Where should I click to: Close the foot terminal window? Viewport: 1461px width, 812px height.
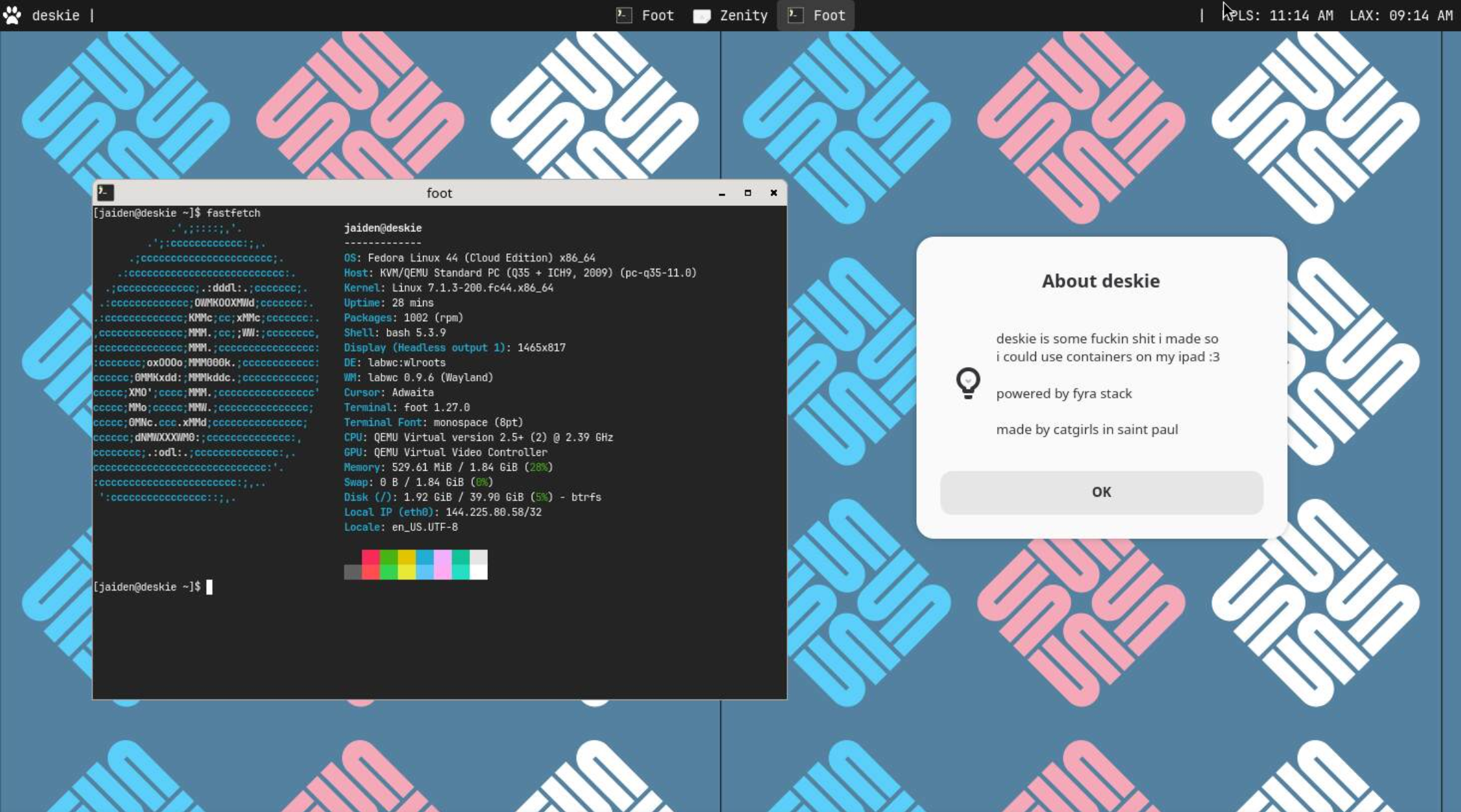(x=774, y=193)
